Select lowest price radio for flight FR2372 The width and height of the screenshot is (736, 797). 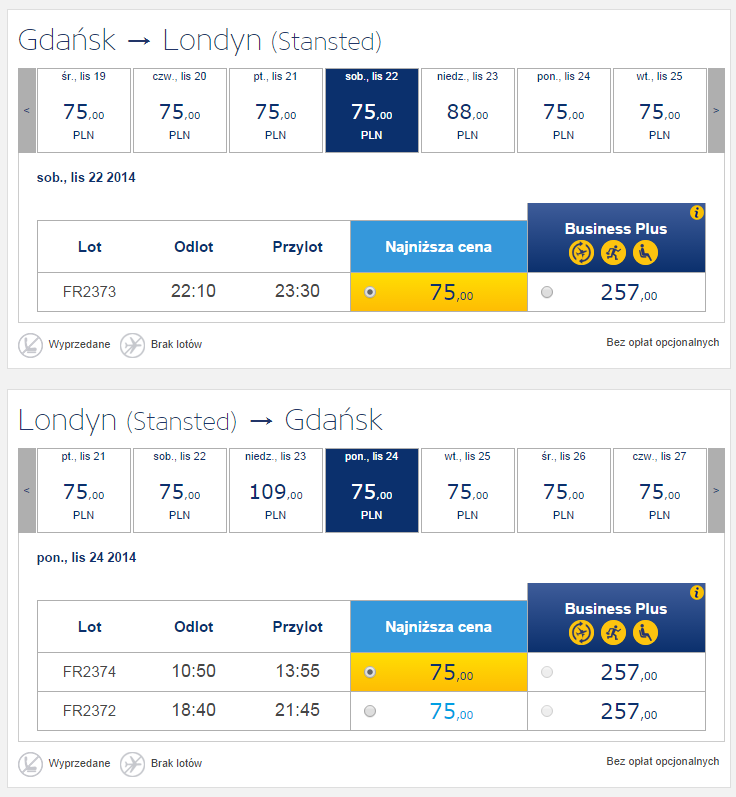click(x=370, y=711)
